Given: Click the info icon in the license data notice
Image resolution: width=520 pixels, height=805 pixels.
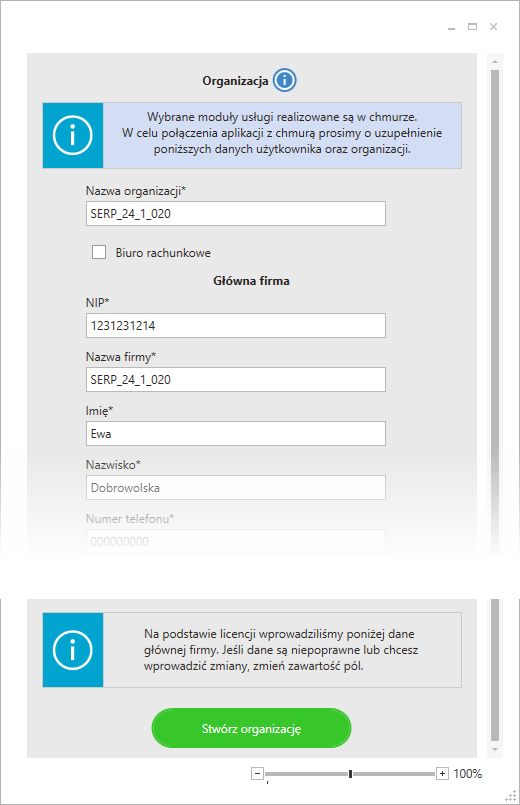Looking at the screenshot, I should pyautogui.click(x=72, y=649).
